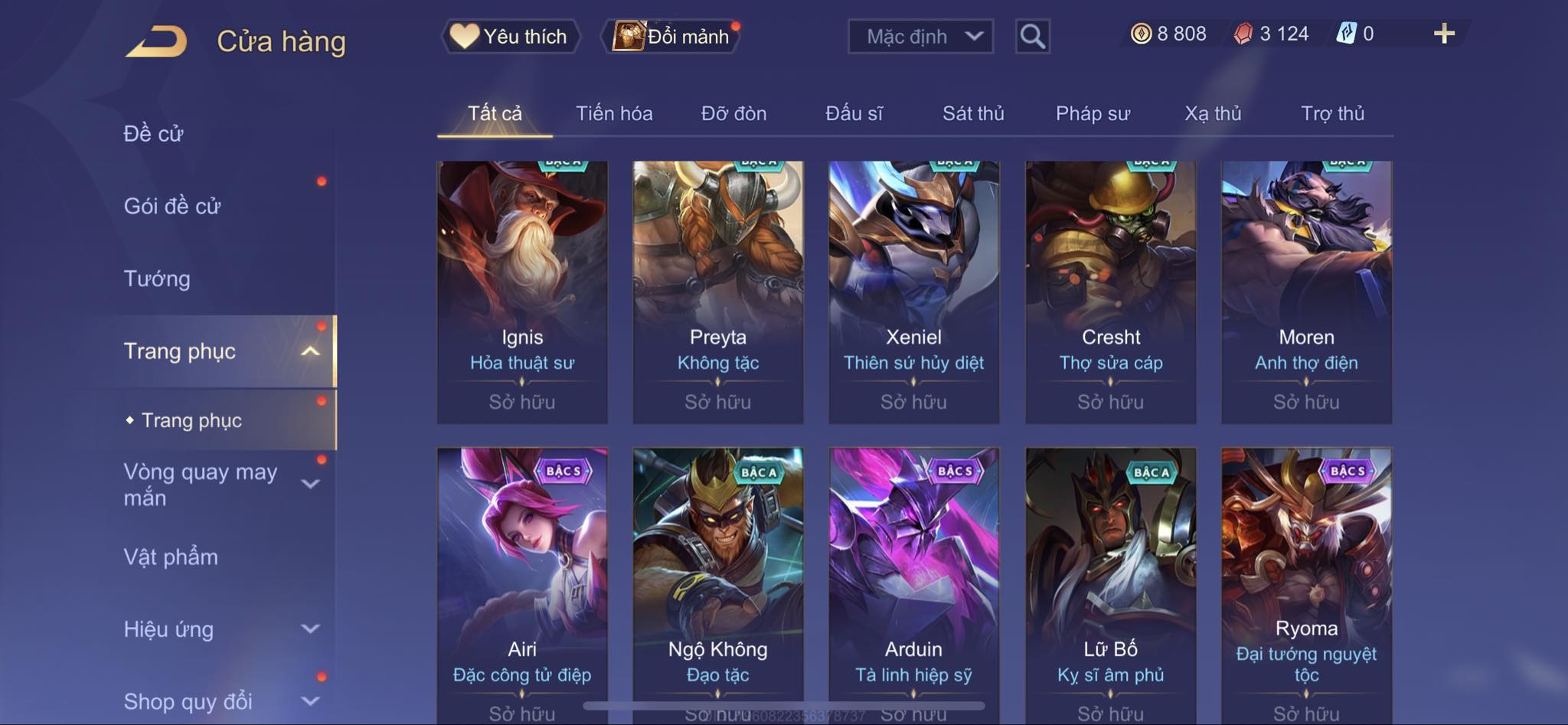The image size is (1568, 725).
Task: Open the search magnifier icon
Action: coord(1032,36)
